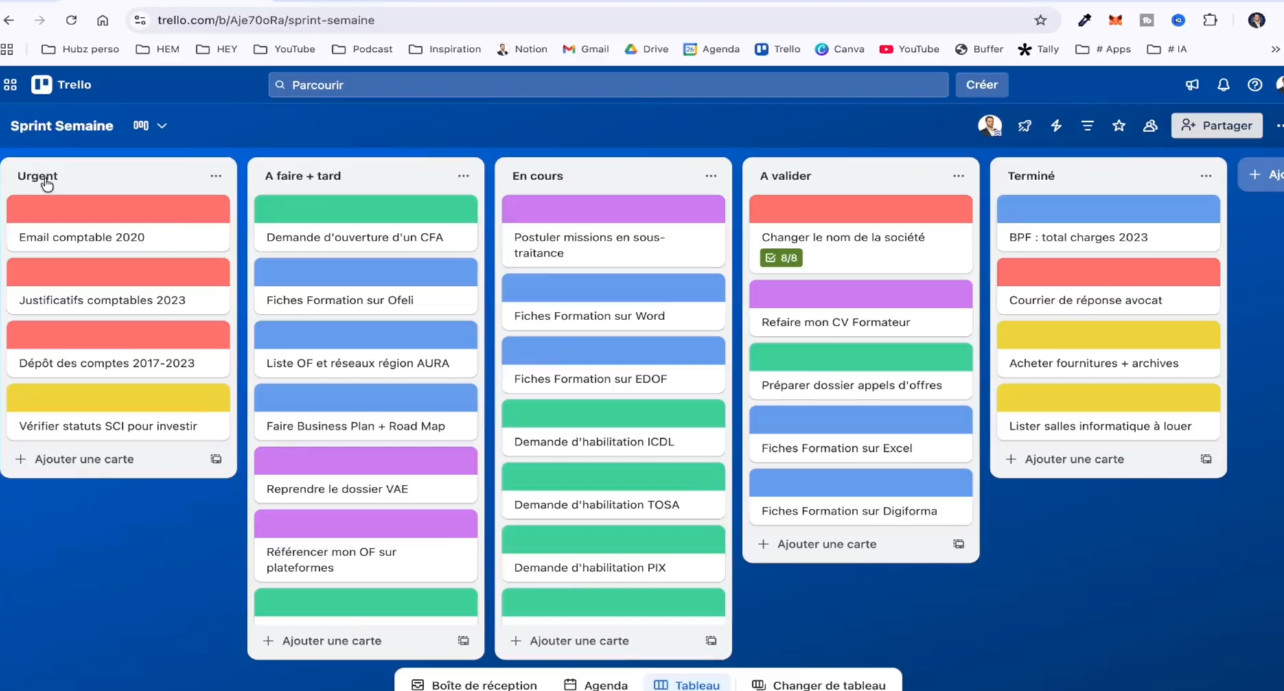Open the 8/8 checklist badge

(x=781, y=258)
